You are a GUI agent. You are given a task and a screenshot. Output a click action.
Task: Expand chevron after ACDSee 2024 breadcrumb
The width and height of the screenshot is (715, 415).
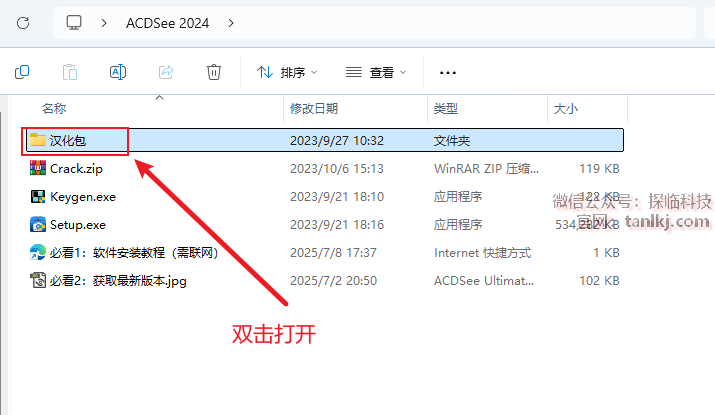(x=231, y=23)
